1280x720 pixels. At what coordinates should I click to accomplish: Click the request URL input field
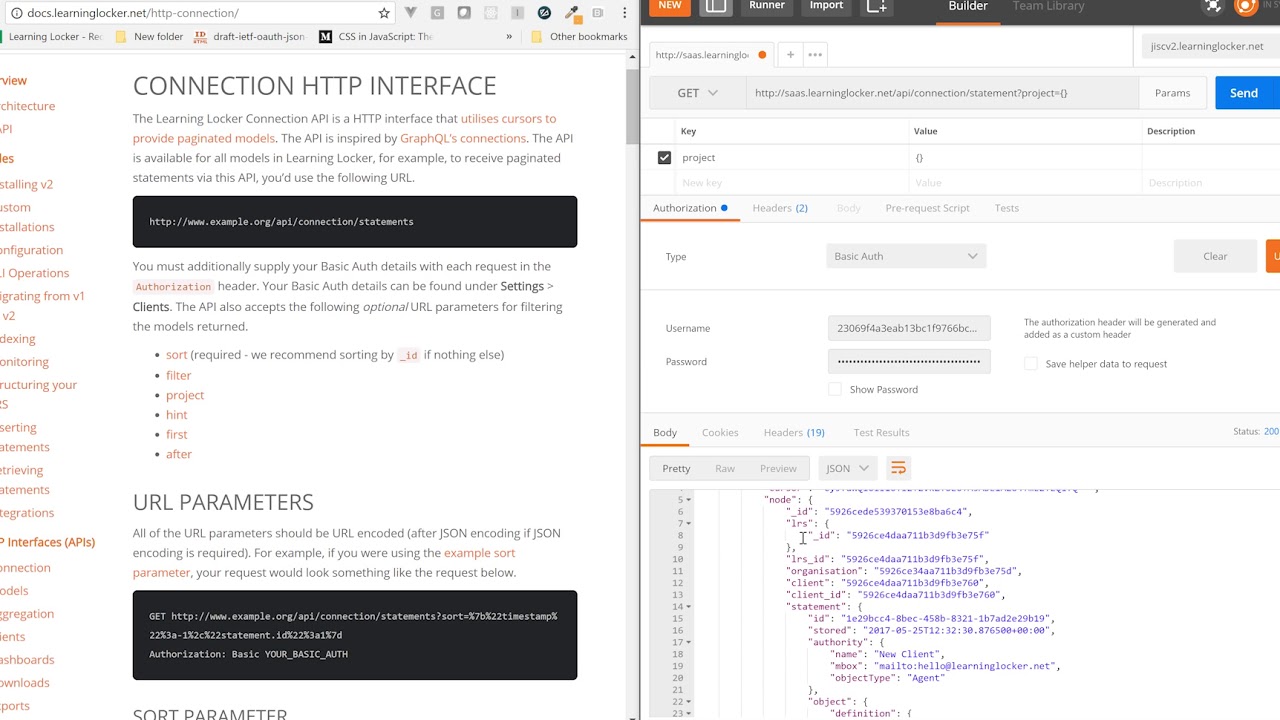942,93
